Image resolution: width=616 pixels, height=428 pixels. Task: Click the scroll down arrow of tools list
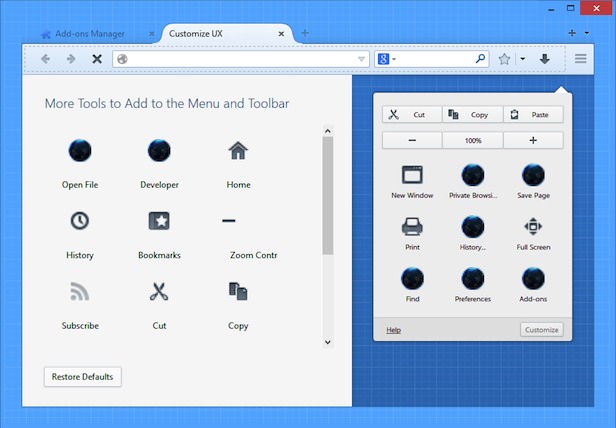click(x=327, y=342)
